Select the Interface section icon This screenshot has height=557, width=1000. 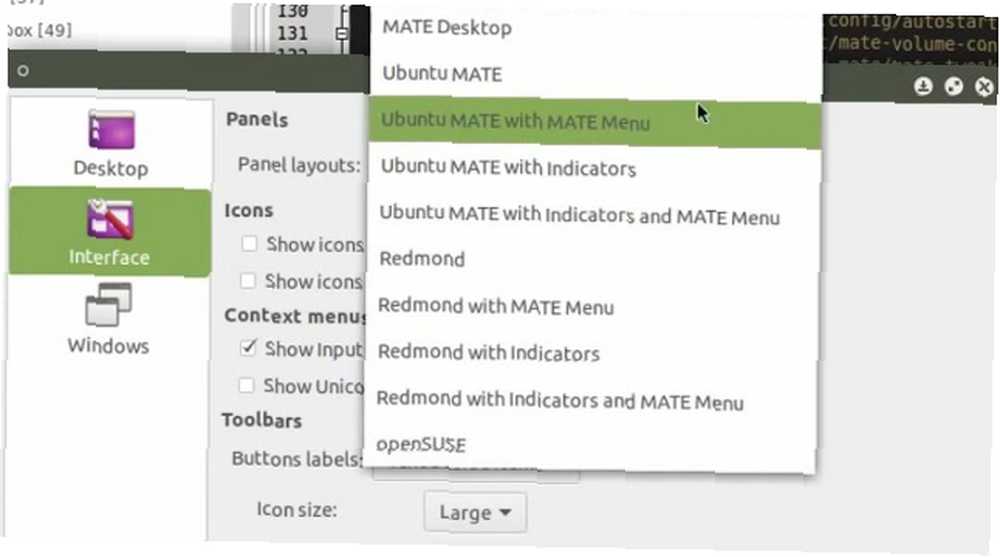[x=110, y=219]
